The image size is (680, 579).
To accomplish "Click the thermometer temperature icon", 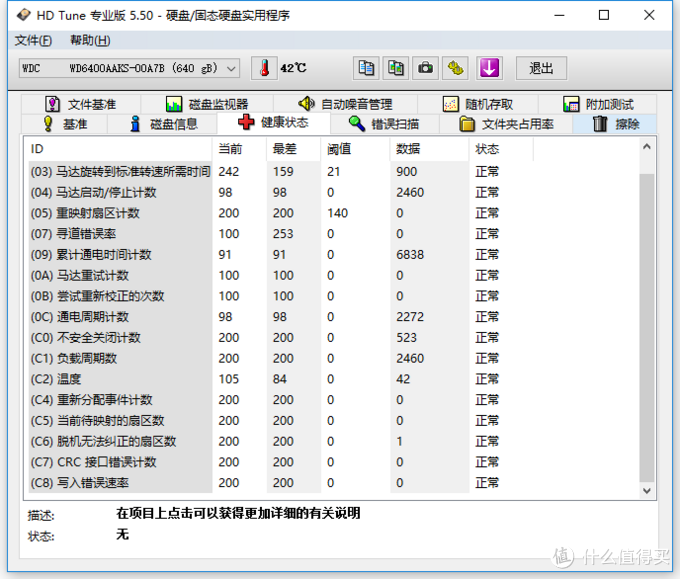I will click(x=264, y=68).
